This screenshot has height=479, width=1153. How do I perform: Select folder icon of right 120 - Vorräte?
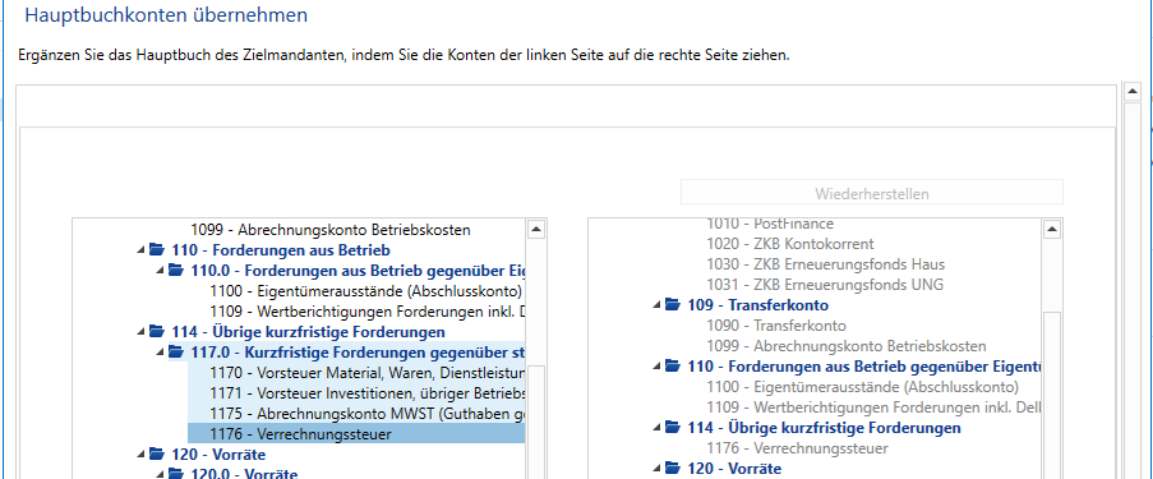(673, 469)
